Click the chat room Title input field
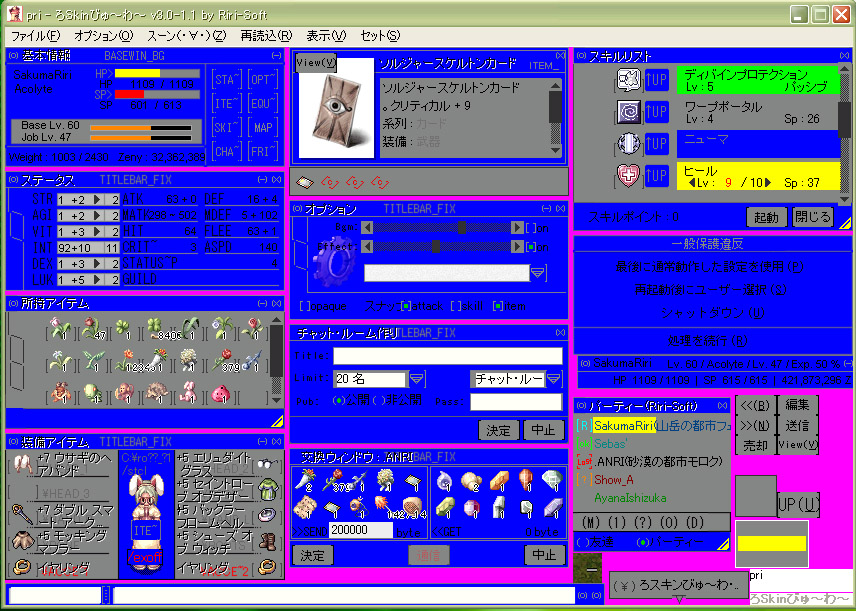 (448, 355)
